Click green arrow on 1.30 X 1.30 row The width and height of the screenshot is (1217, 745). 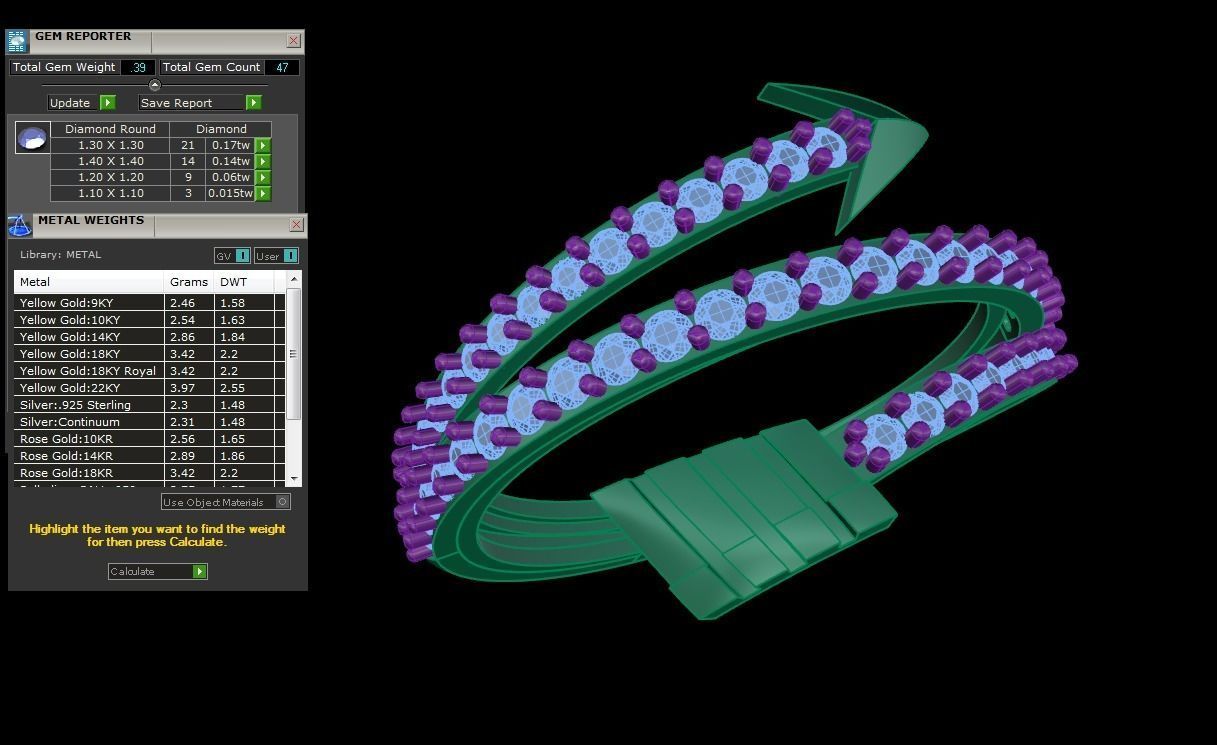263,145
